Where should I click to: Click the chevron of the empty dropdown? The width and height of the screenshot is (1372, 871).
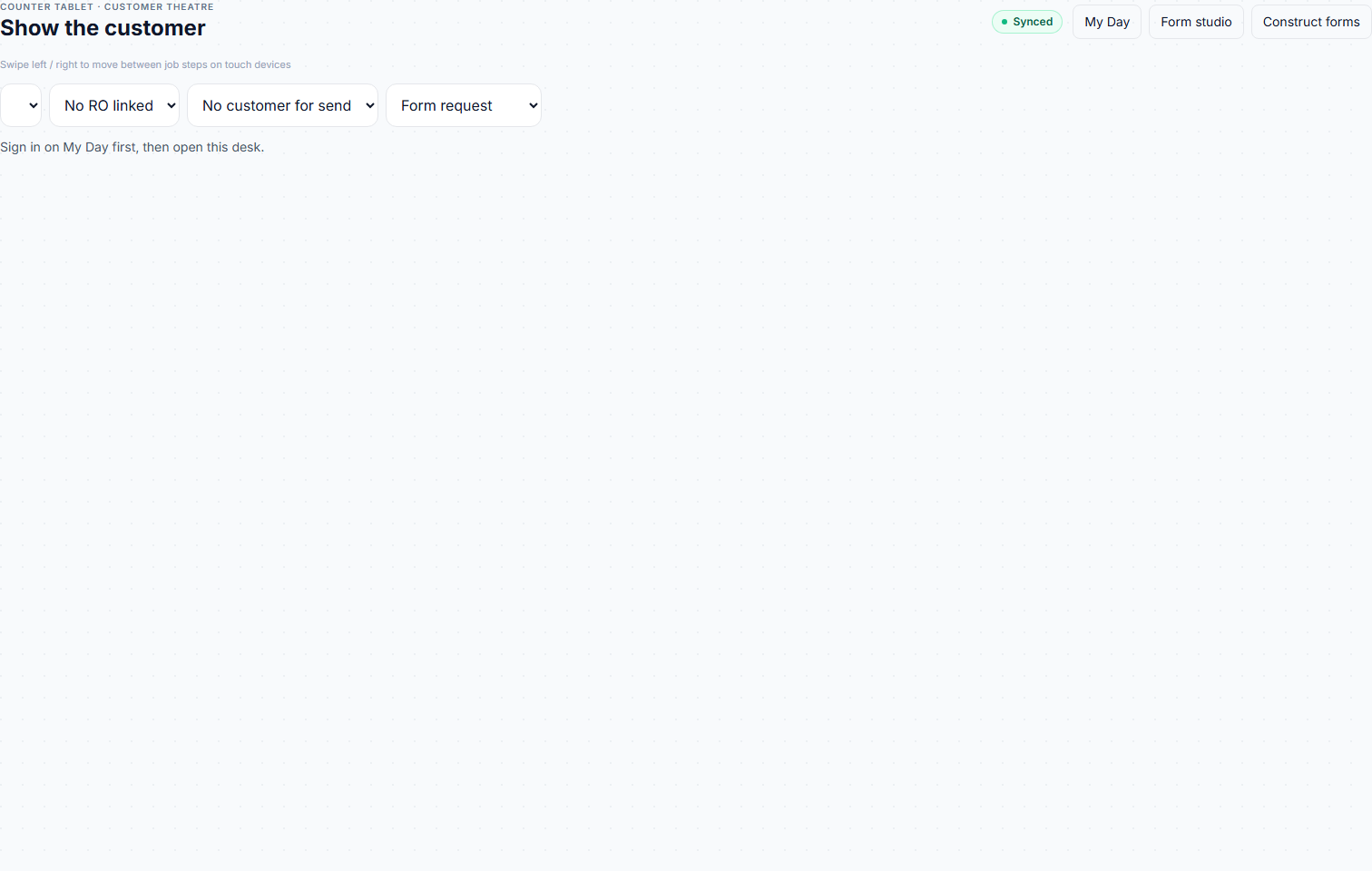[34, 105]
